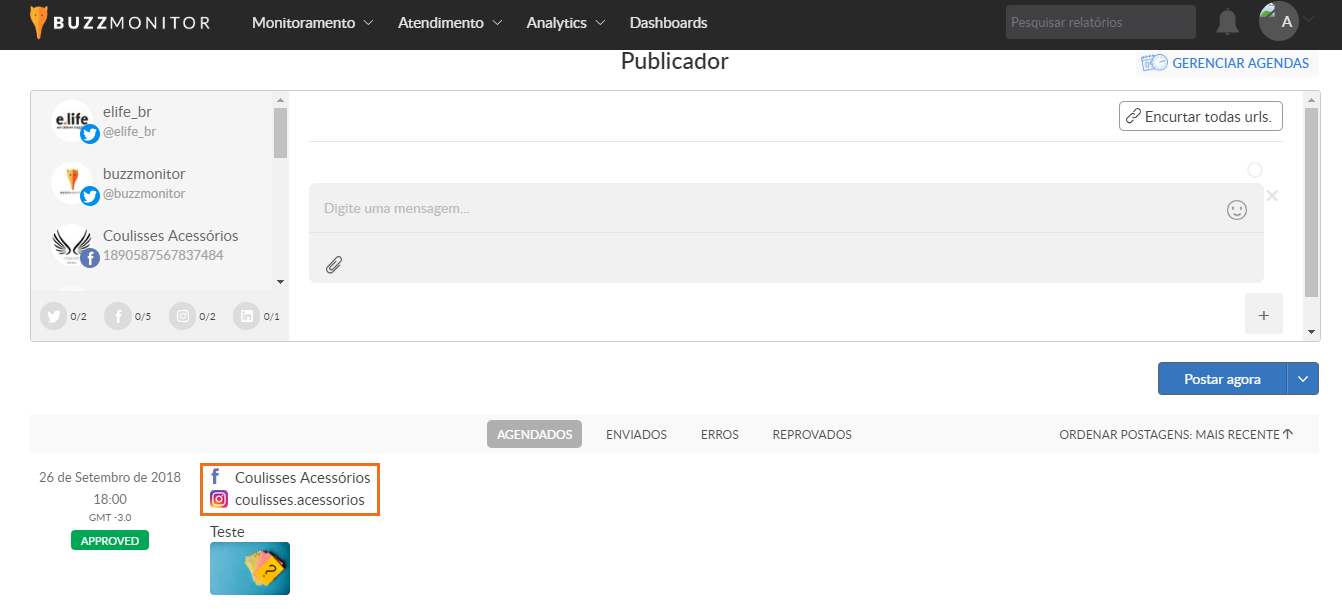Open the Dashboards menu item
Screen dimensions: 1342x609
click(x=668, y=22)
